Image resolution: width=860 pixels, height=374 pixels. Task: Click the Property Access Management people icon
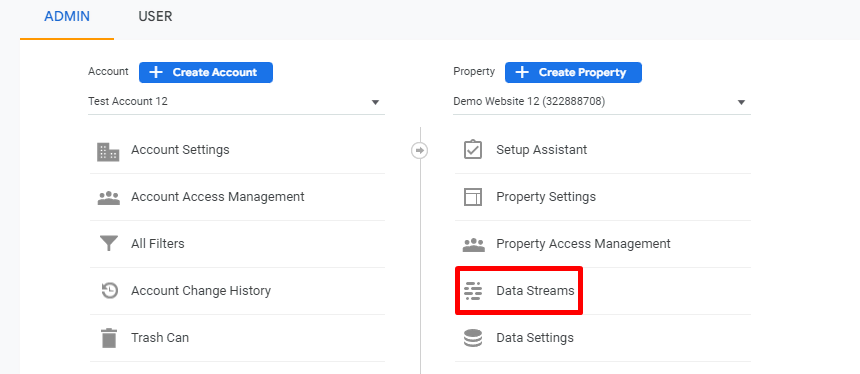point(473,245)
